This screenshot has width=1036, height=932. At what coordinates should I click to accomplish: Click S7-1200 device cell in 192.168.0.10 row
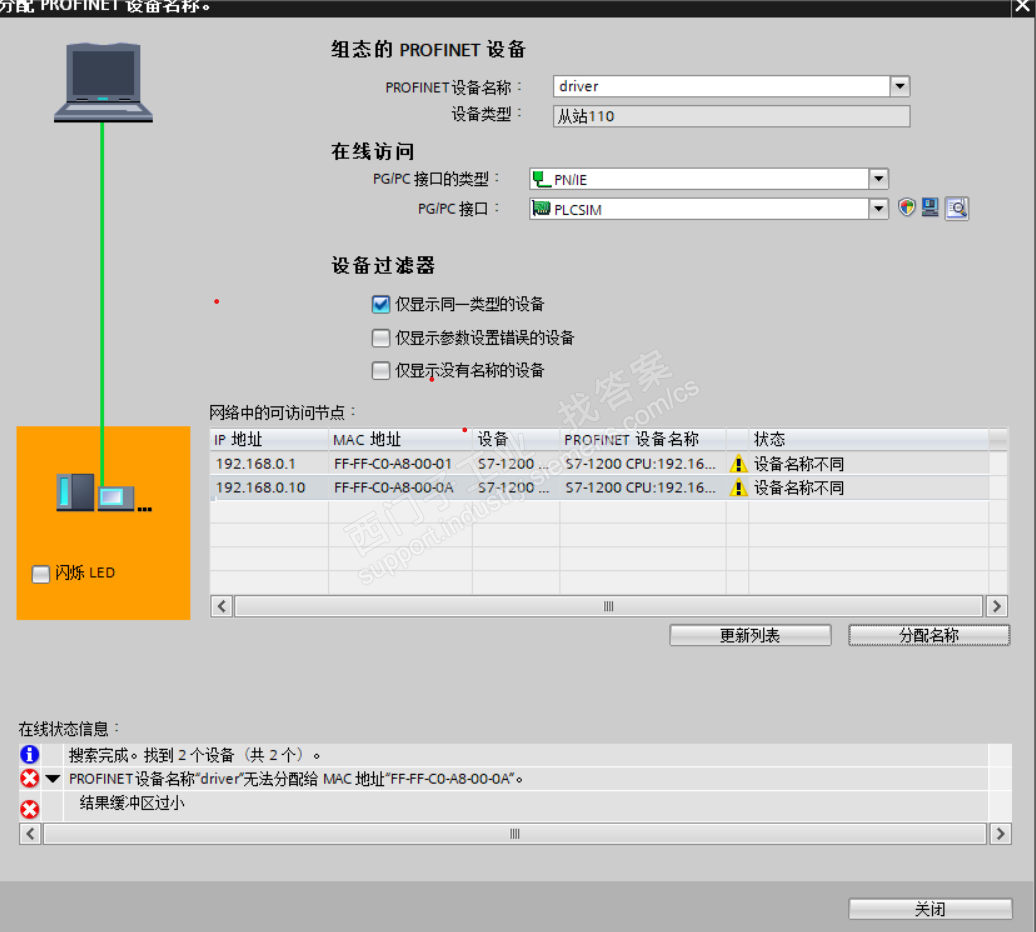coord(516,487)
